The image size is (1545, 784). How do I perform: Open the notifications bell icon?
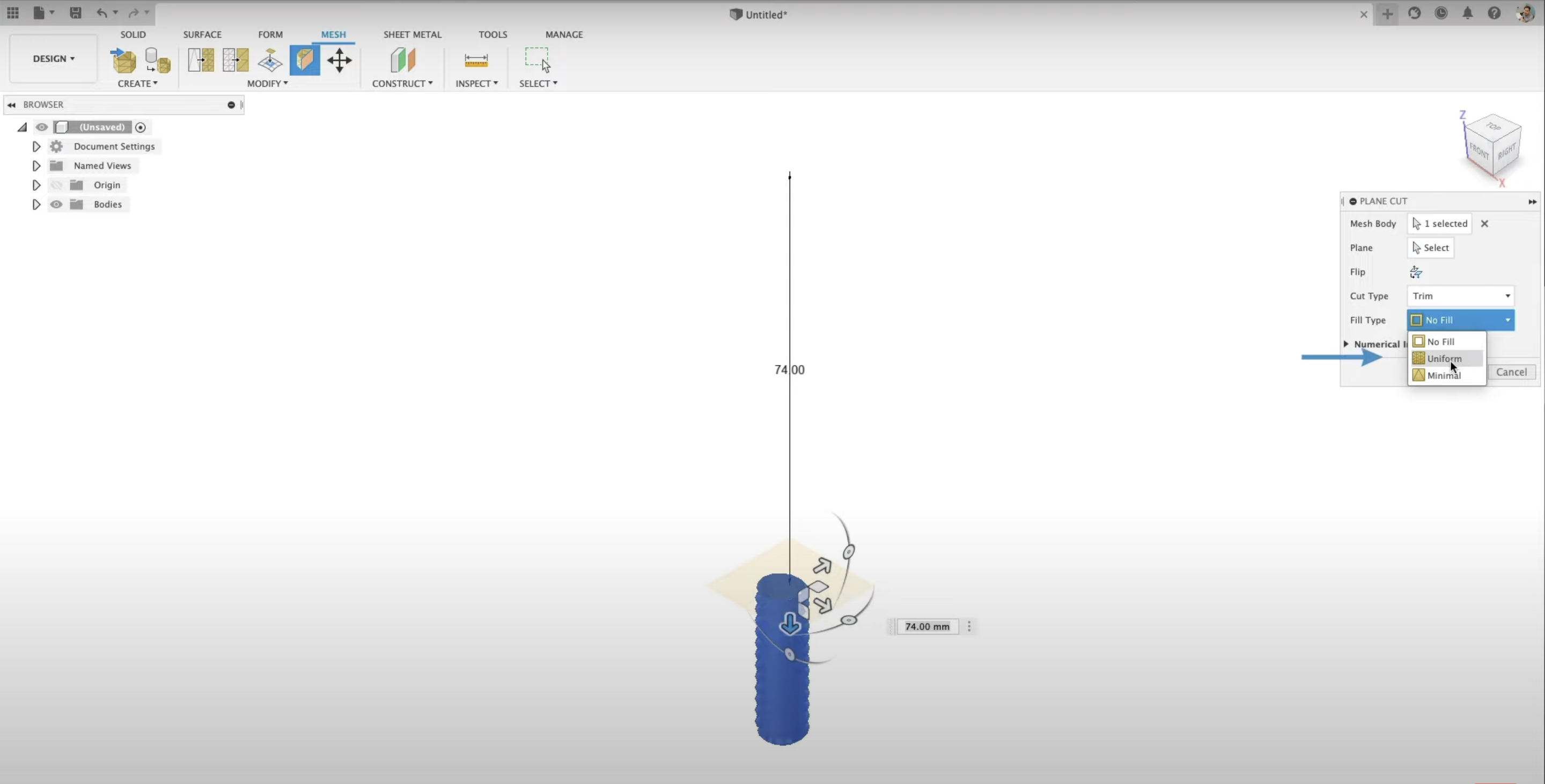1468,13
